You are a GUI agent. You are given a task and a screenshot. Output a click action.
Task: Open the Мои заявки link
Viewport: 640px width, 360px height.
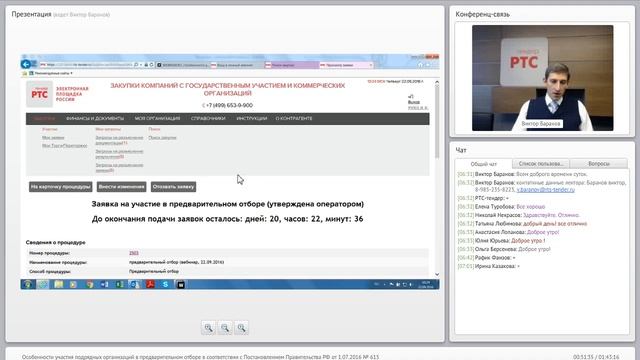point(53,138)
